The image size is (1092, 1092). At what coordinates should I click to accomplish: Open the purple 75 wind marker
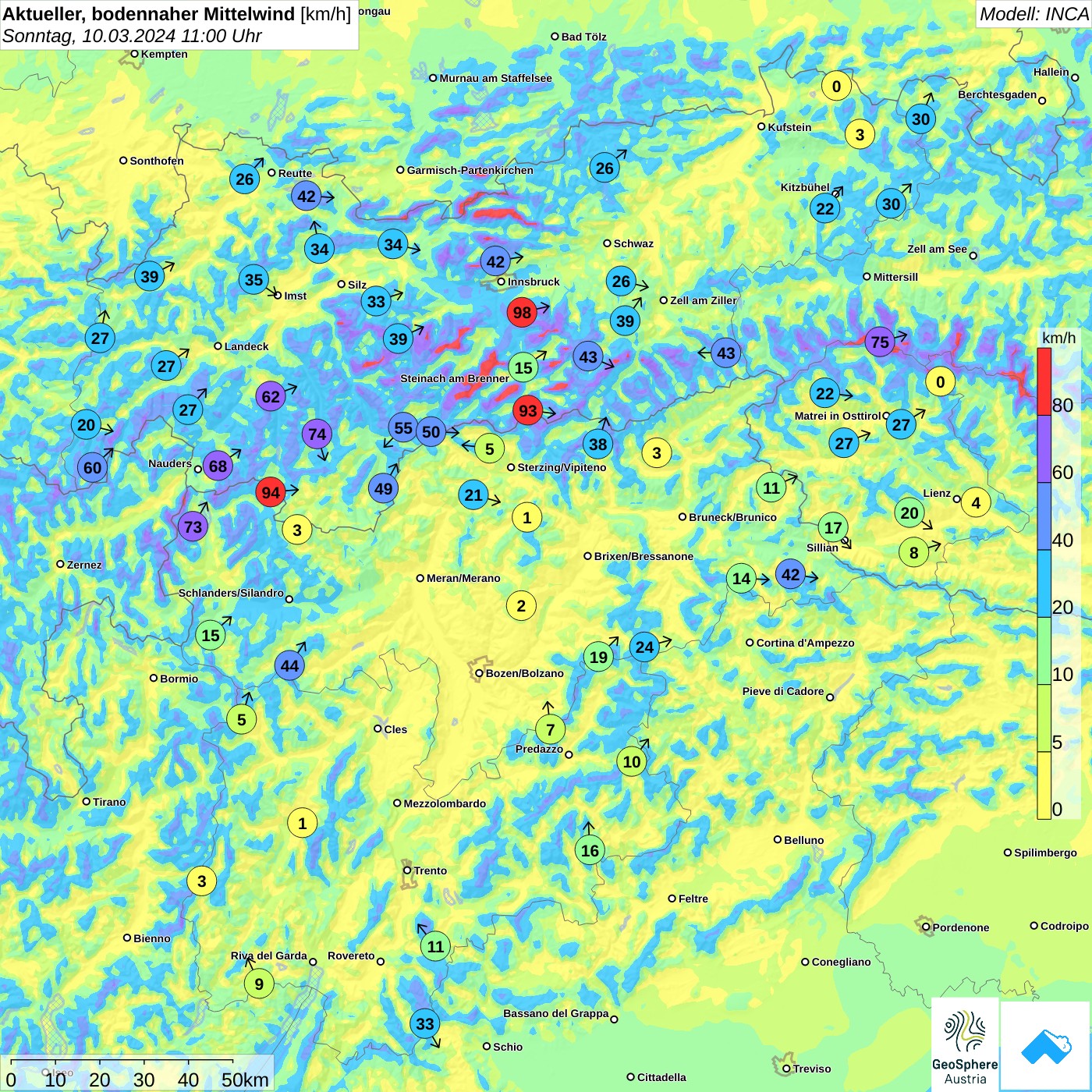(x=880, y=342)
